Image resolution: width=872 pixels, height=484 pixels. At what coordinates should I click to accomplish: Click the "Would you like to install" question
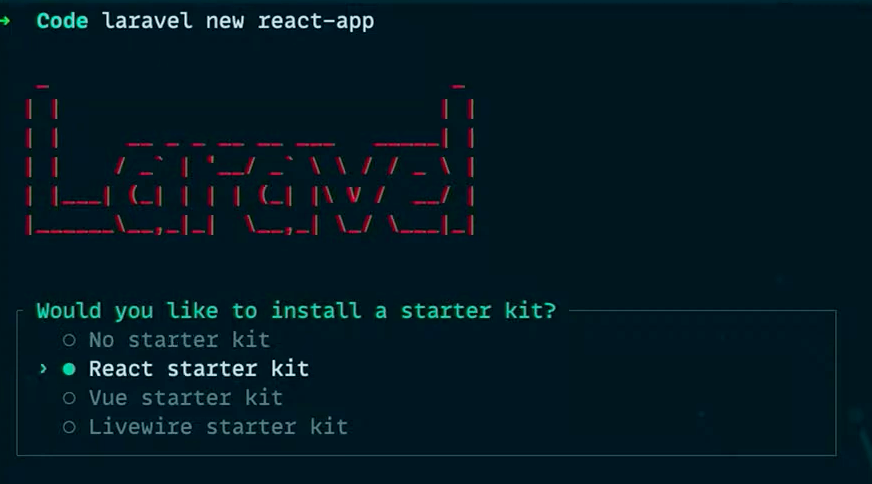(x=199, y=310)
